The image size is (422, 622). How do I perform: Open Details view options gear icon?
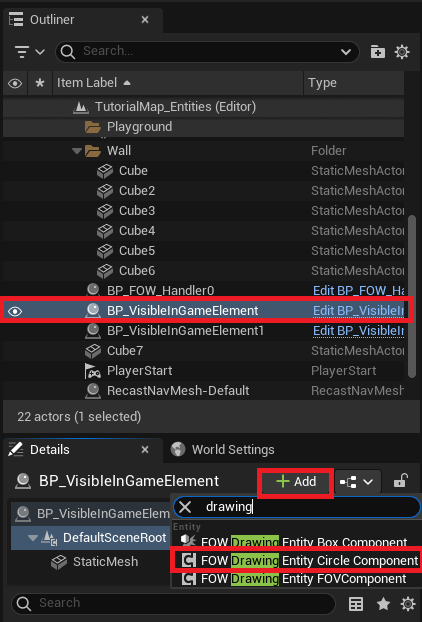408,604
